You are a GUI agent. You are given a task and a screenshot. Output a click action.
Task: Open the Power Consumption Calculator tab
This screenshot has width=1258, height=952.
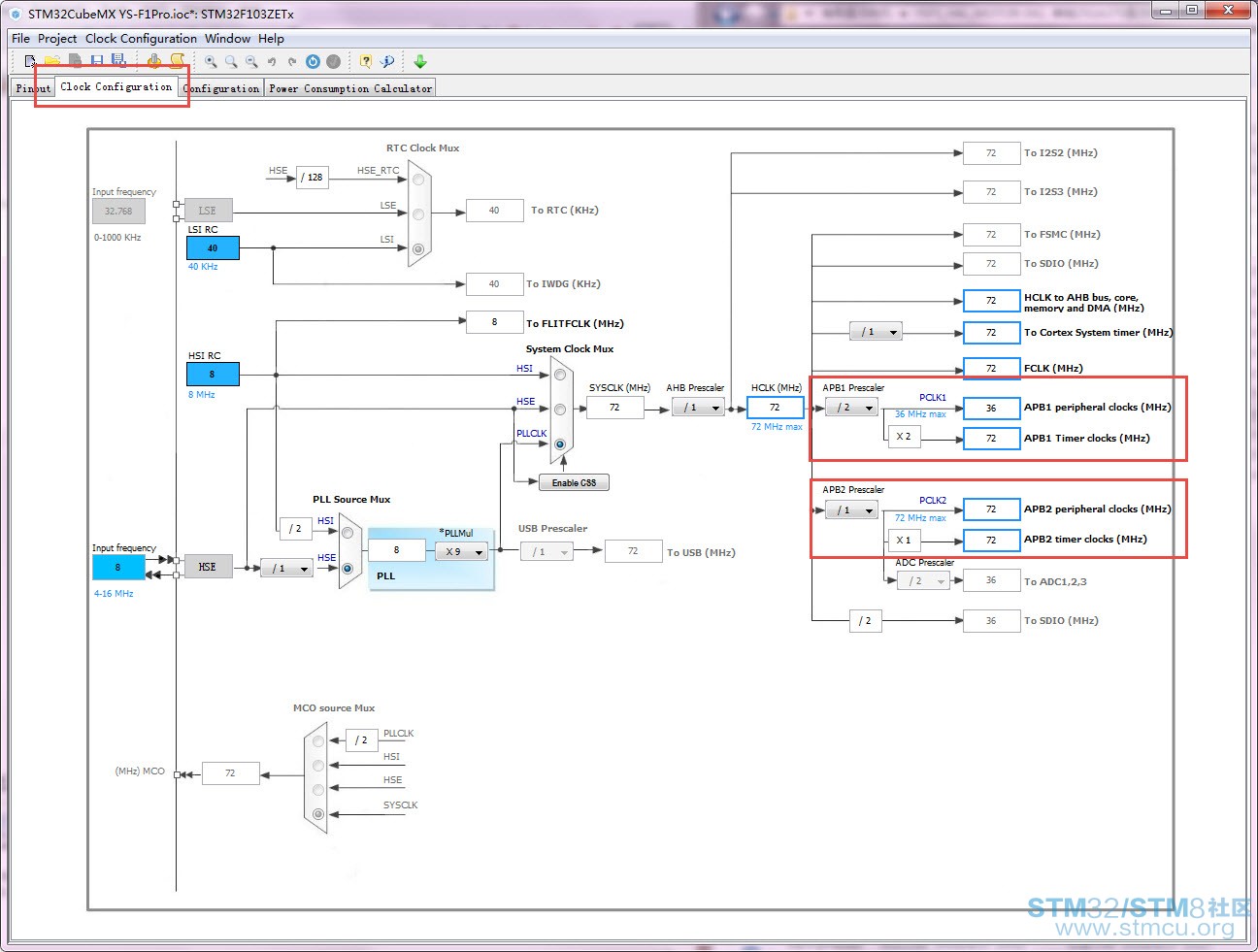[x=350, y=88]
